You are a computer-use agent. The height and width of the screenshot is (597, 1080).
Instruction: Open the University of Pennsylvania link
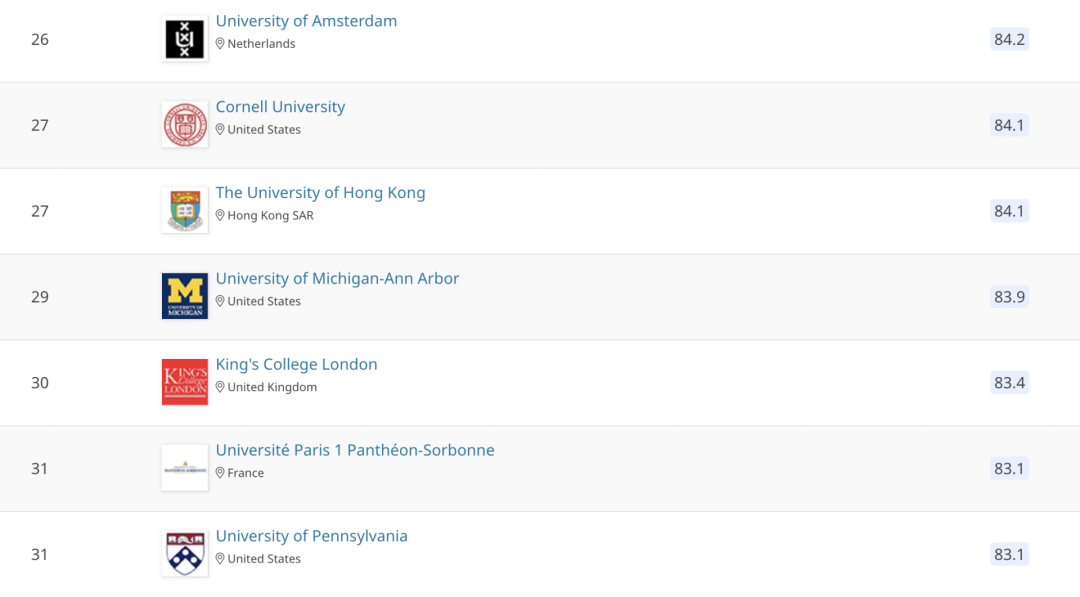click(x=311, y=537)
